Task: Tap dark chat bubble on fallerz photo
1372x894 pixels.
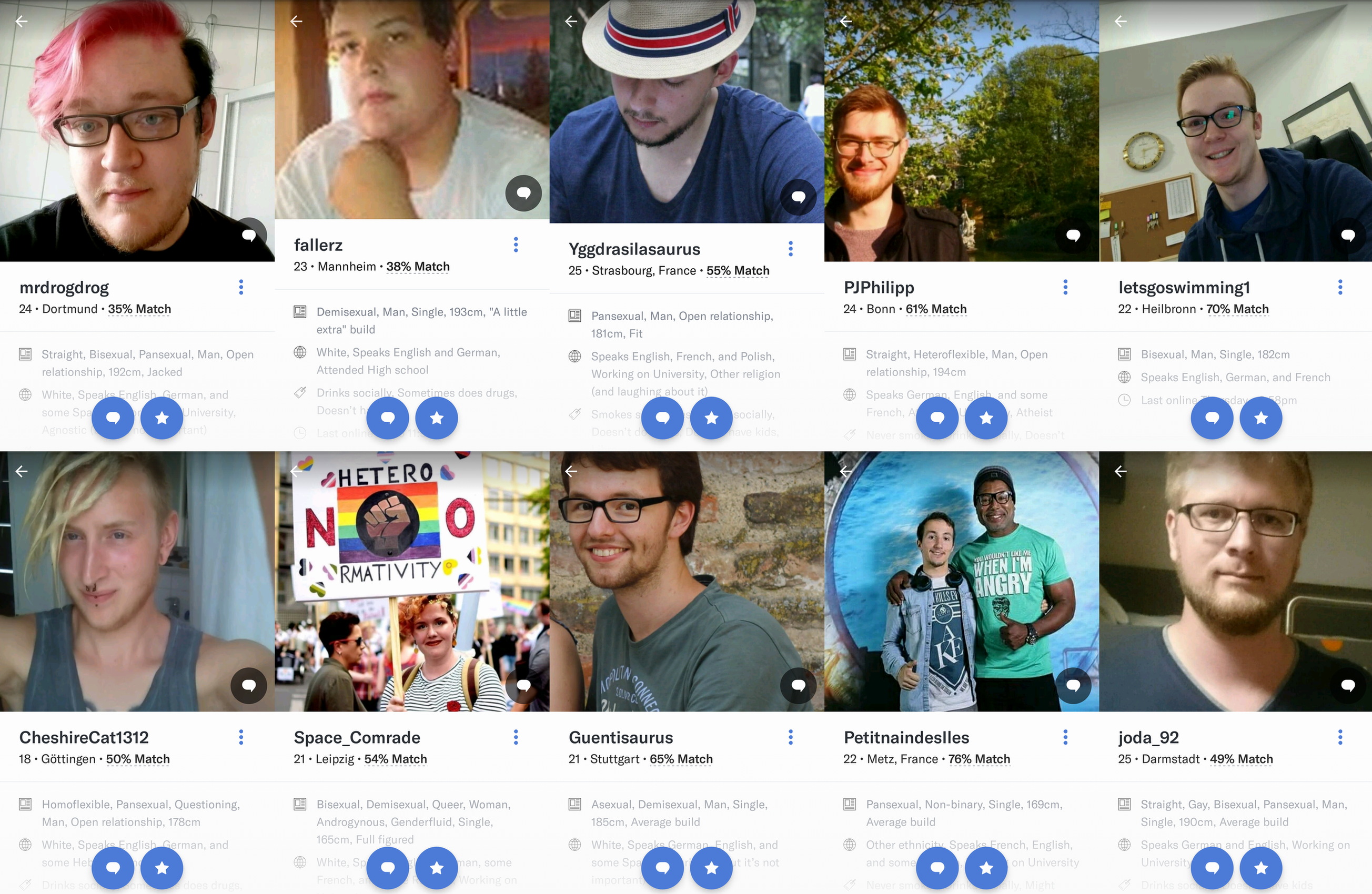Action: [523, 193]
